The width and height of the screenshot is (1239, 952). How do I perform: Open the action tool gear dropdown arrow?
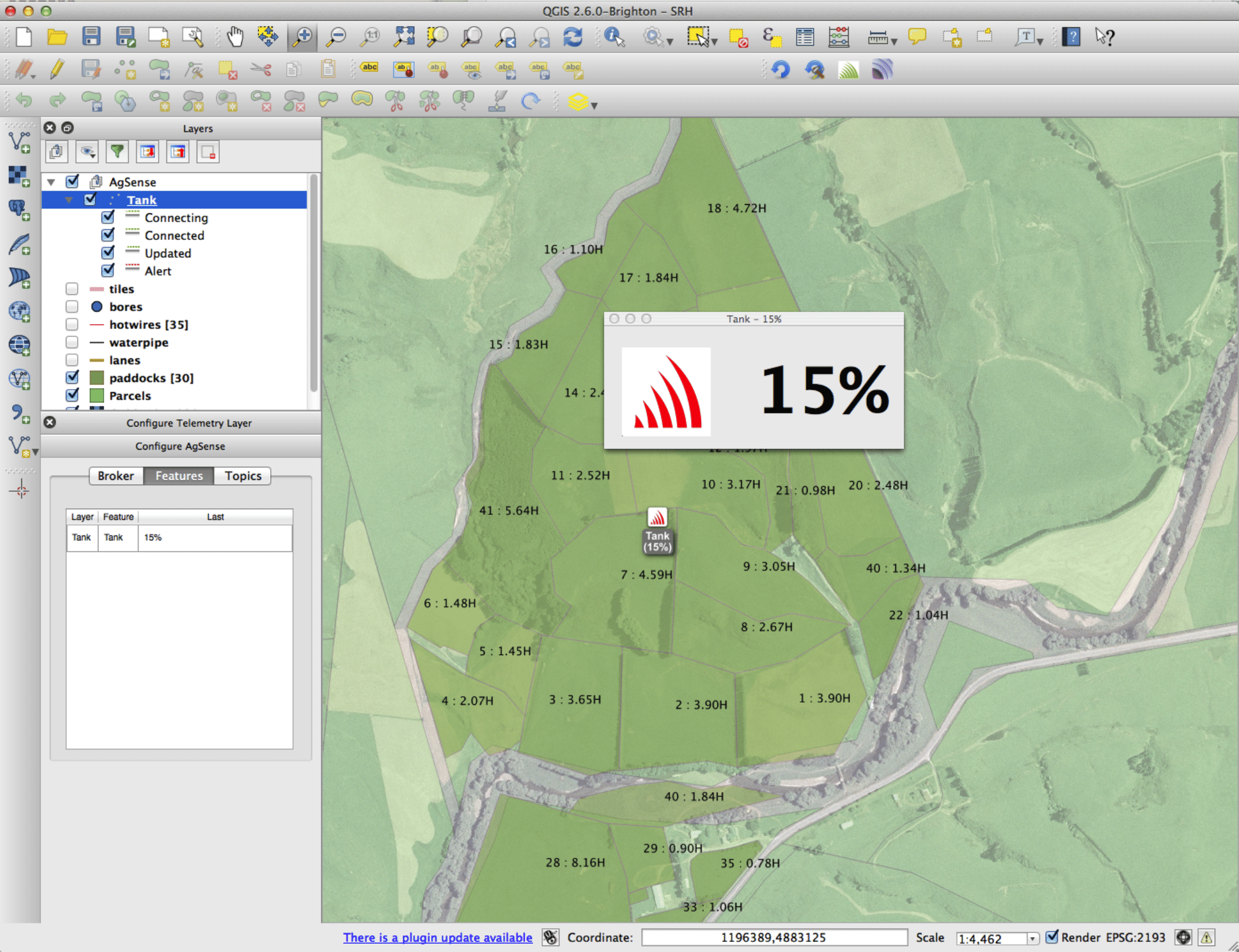[x=670, y=41]
